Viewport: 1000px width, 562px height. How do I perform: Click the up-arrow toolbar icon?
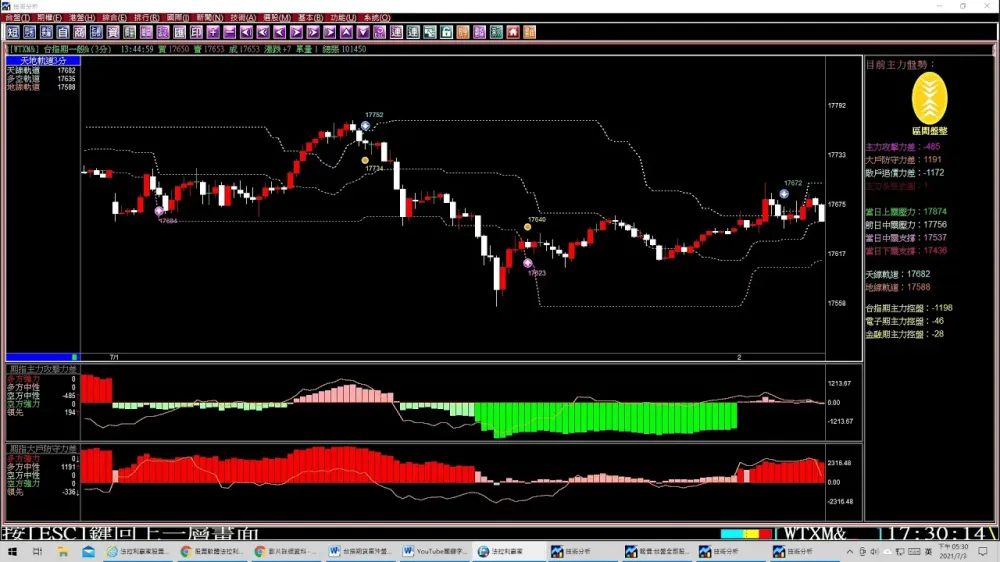tap(346, 32)
